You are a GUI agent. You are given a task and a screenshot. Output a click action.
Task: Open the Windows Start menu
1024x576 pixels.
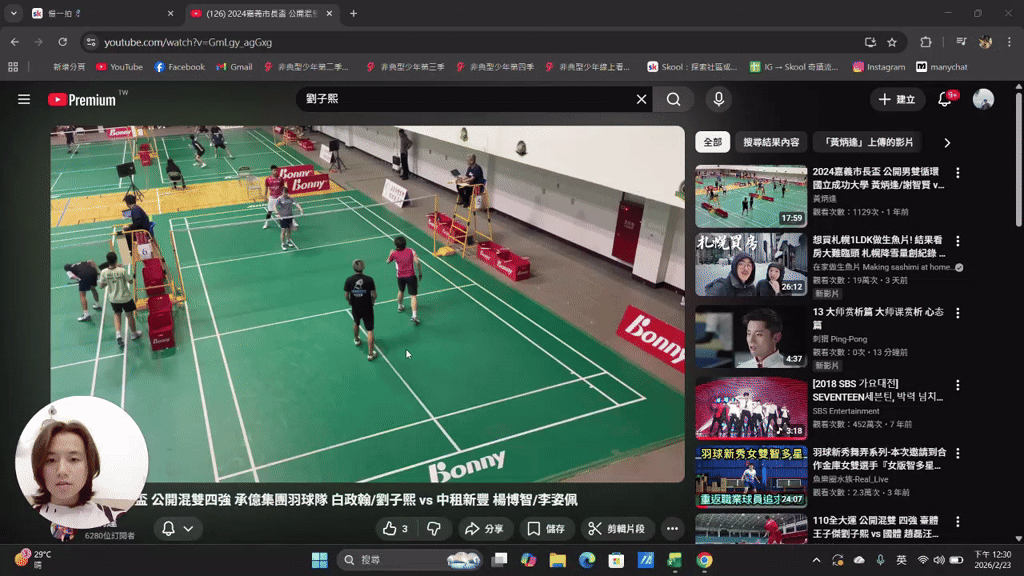[x=319, y=560]
